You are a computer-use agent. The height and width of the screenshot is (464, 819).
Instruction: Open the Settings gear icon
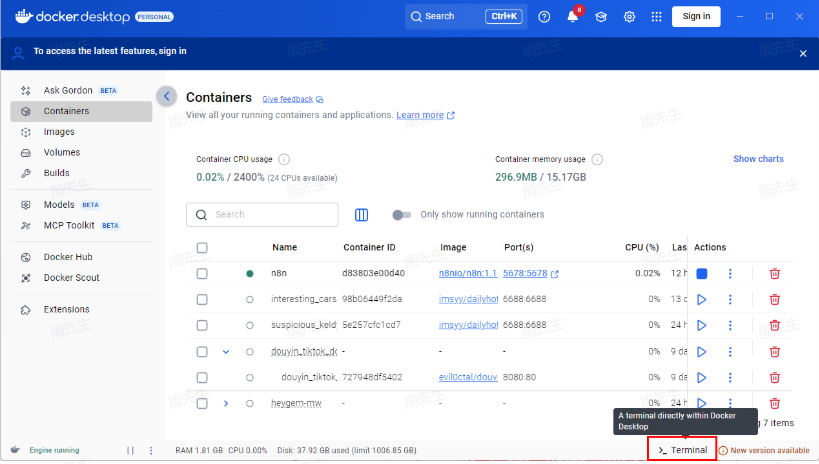pyautogui.click(x=629, y=17)
